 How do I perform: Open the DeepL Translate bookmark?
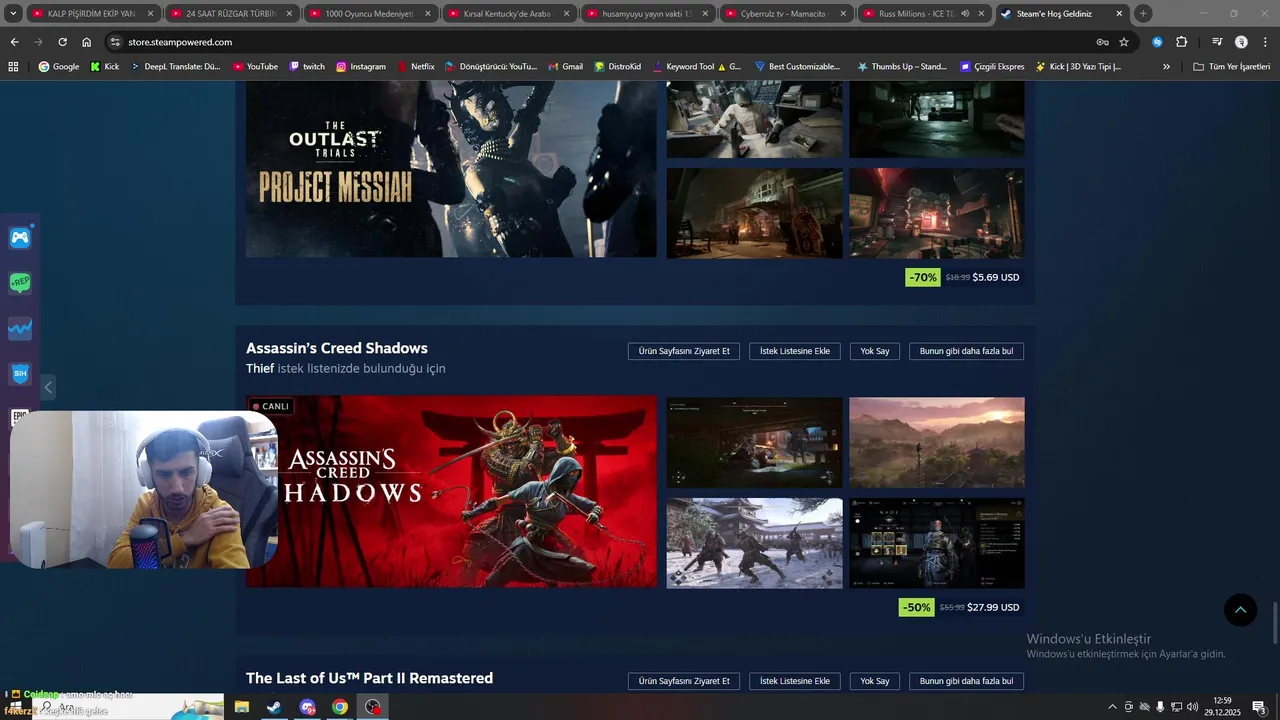click(x=175, y=66)
